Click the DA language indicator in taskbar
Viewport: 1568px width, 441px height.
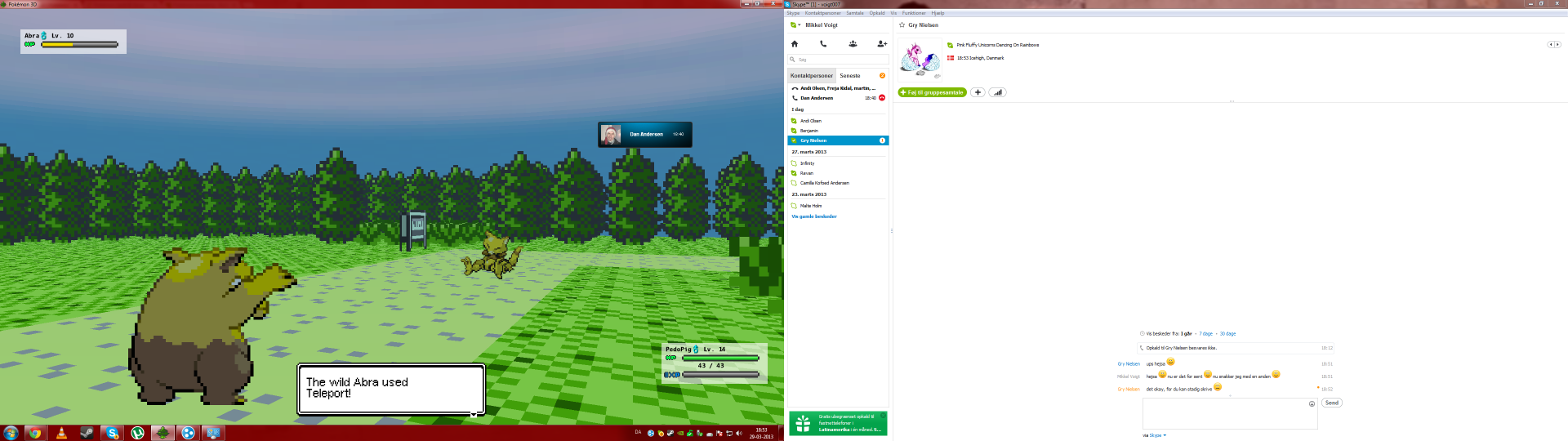pyautogui.click(x=638, y=432)
